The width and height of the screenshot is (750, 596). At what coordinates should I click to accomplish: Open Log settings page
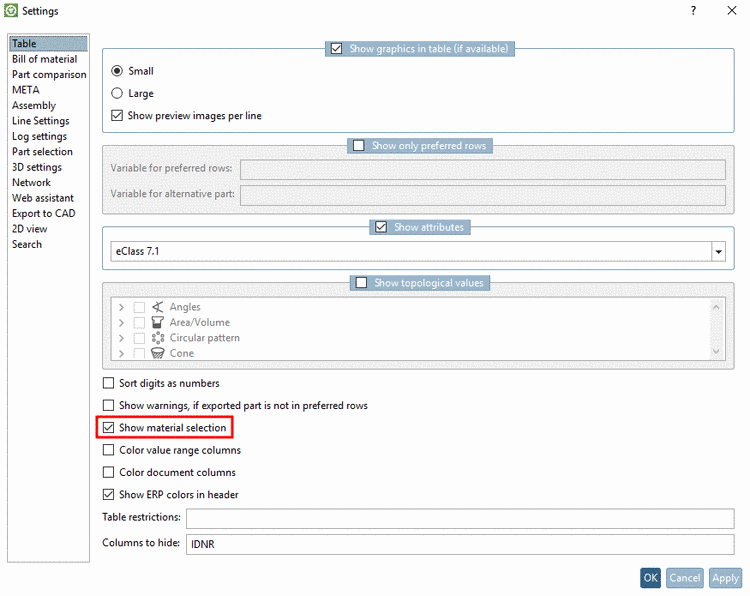point(39,136)
